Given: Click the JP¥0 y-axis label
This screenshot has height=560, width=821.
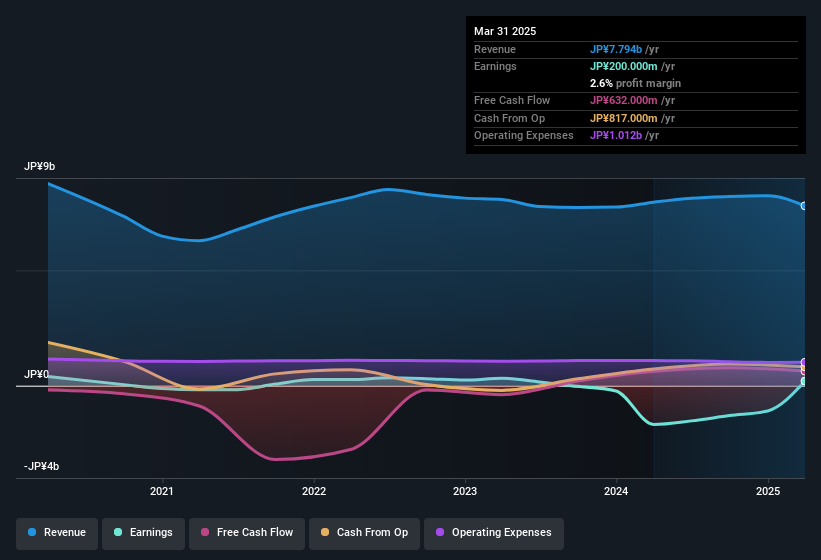Looking at the screenshot, I should (36, 374).
